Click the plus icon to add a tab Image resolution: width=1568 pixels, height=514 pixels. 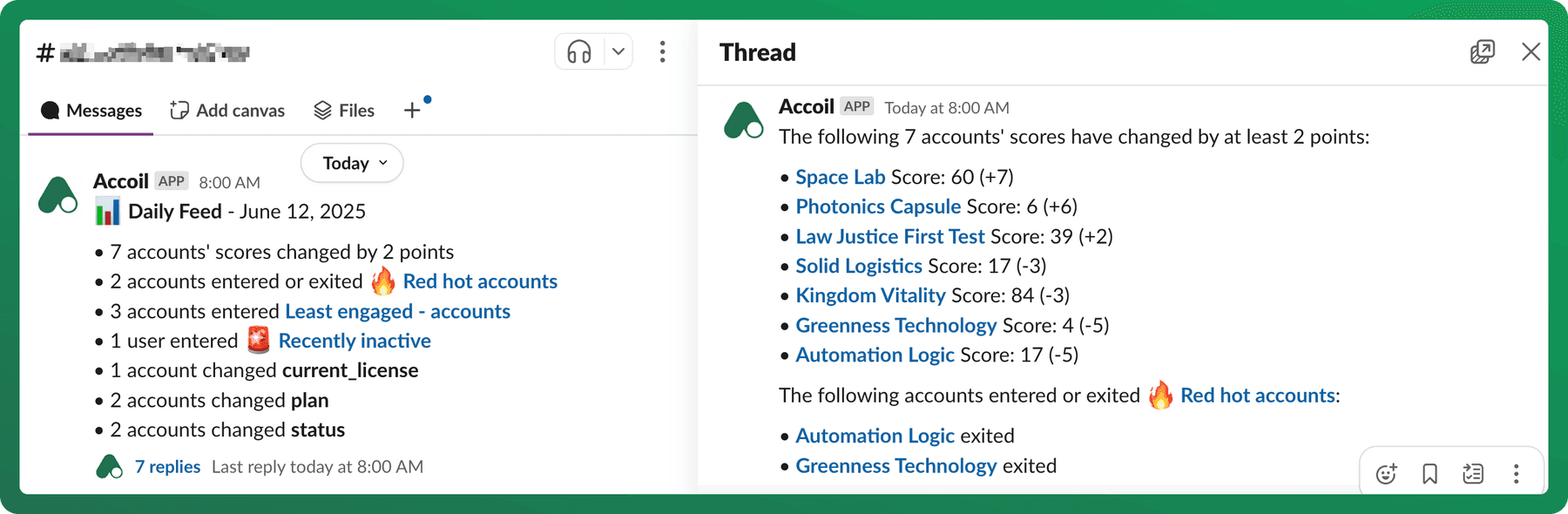click(412, 111)
